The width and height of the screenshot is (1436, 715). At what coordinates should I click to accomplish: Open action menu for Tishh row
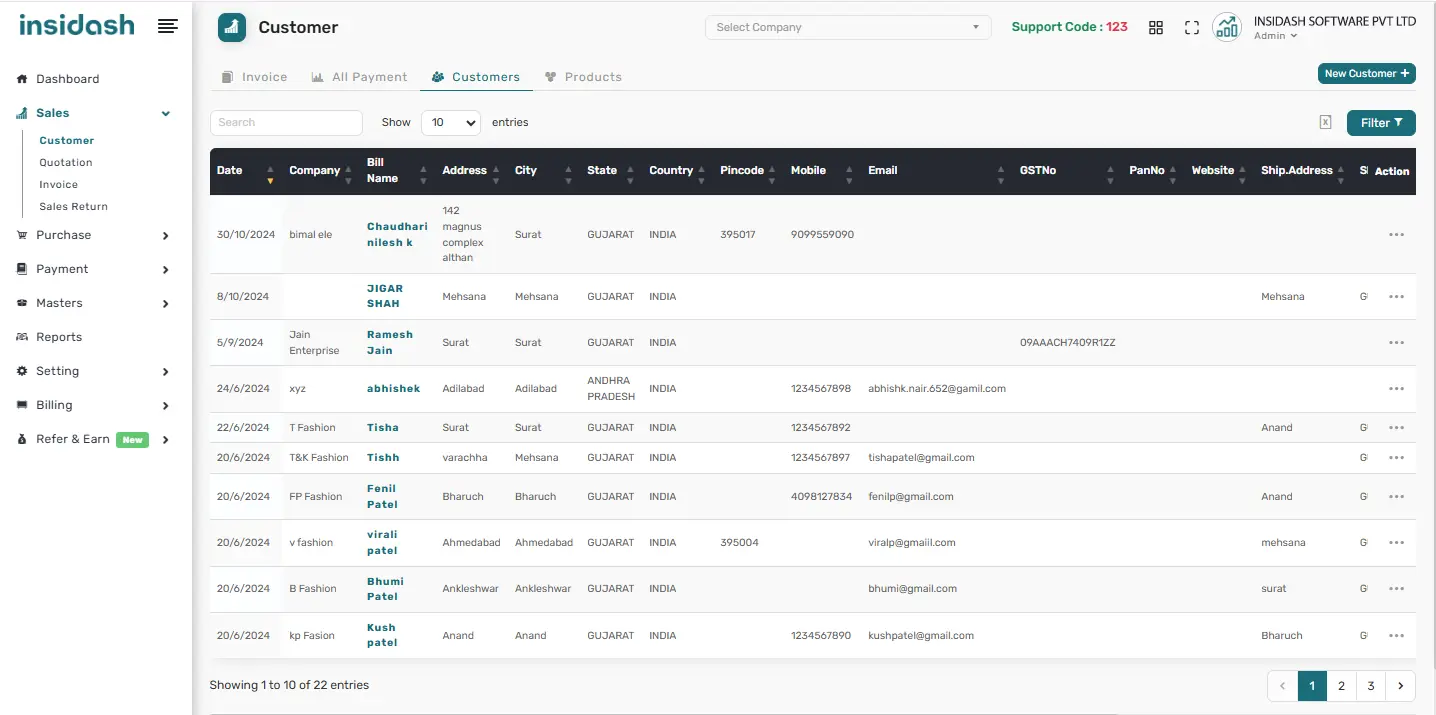[x=1397, y=458]
